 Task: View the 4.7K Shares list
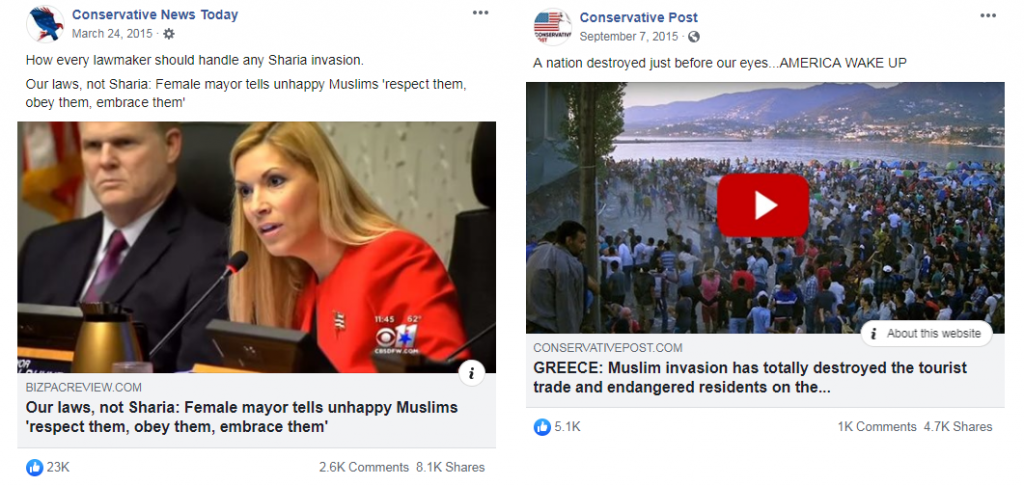click(958, 427)
